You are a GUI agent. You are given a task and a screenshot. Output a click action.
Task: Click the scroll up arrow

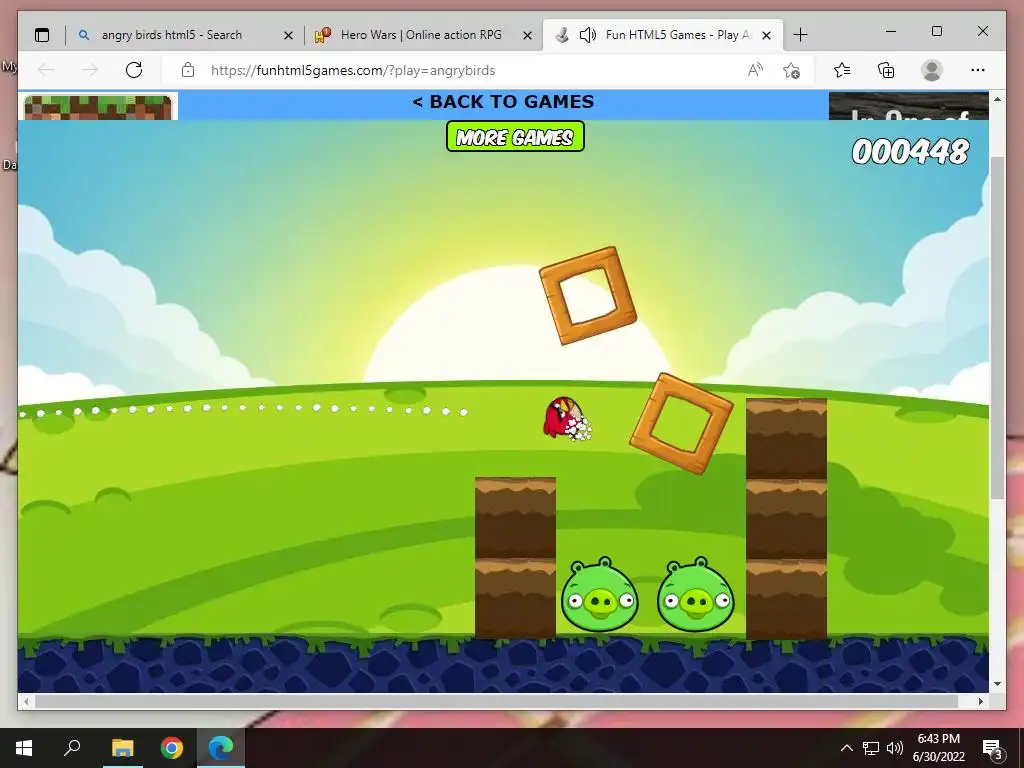997,99
